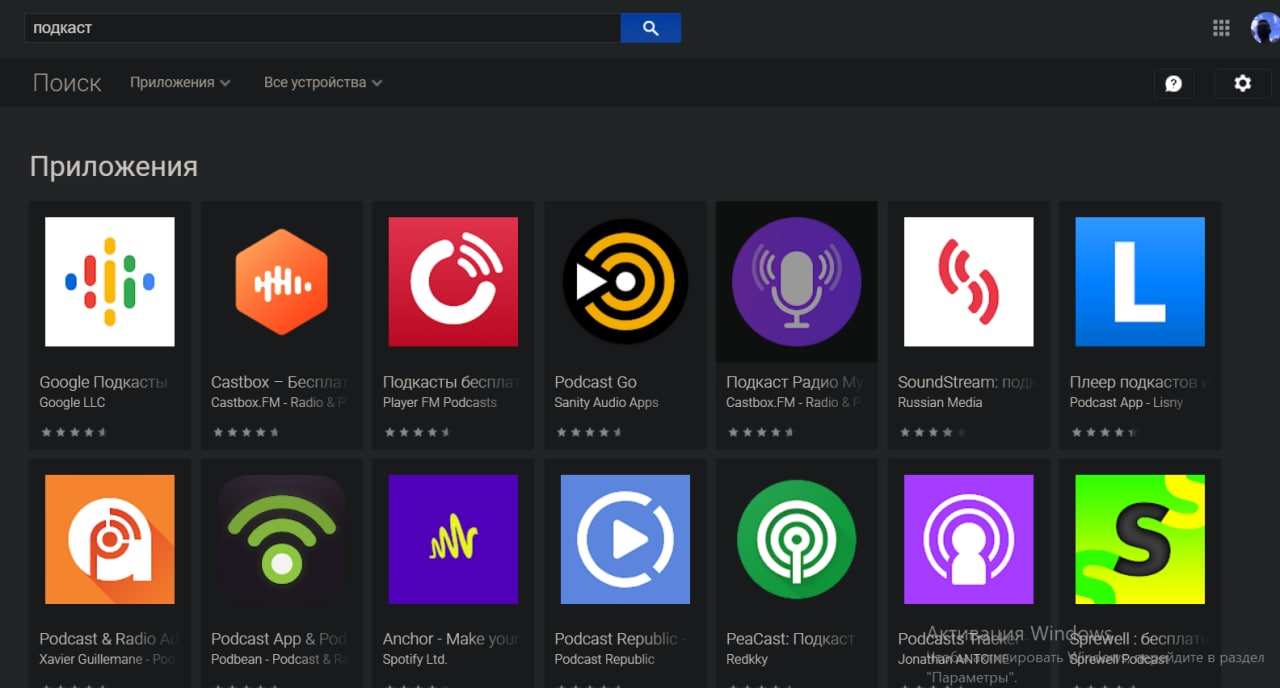The height and width of the screenshot is (688, 1280).
Task: Open the Redkky developer link
Action: point(747,659)
